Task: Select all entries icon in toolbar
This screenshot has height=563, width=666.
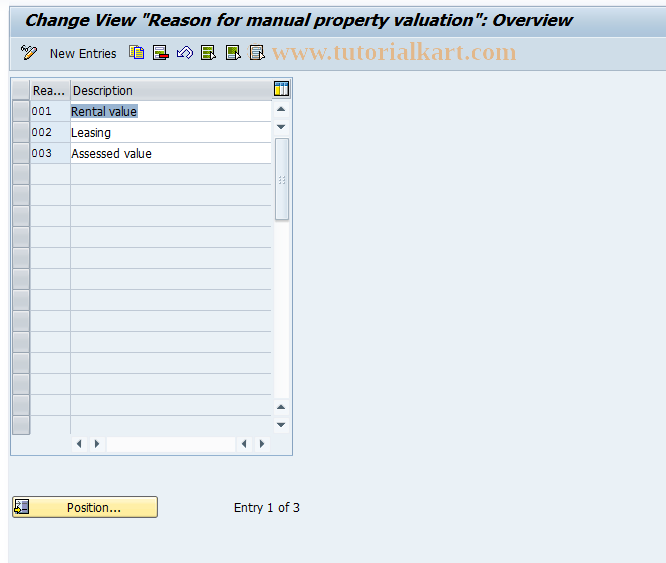Action: (x=209, y=53)
